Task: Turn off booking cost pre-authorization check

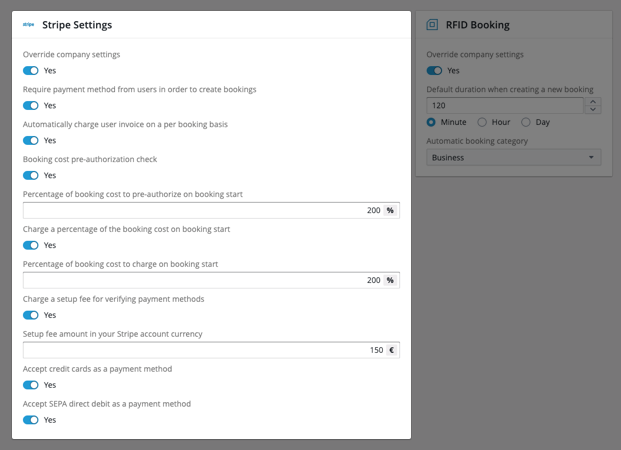Action: click(x=31, y=176)
